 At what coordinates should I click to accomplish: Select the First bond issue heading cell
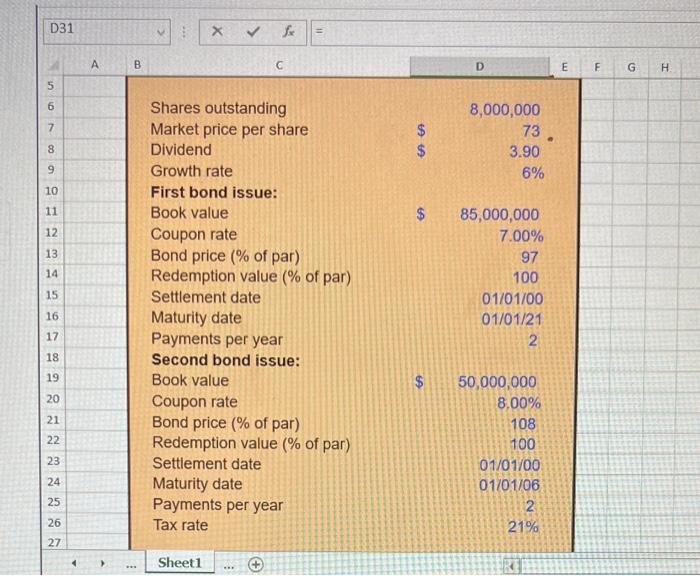click(x=214, y=192)
